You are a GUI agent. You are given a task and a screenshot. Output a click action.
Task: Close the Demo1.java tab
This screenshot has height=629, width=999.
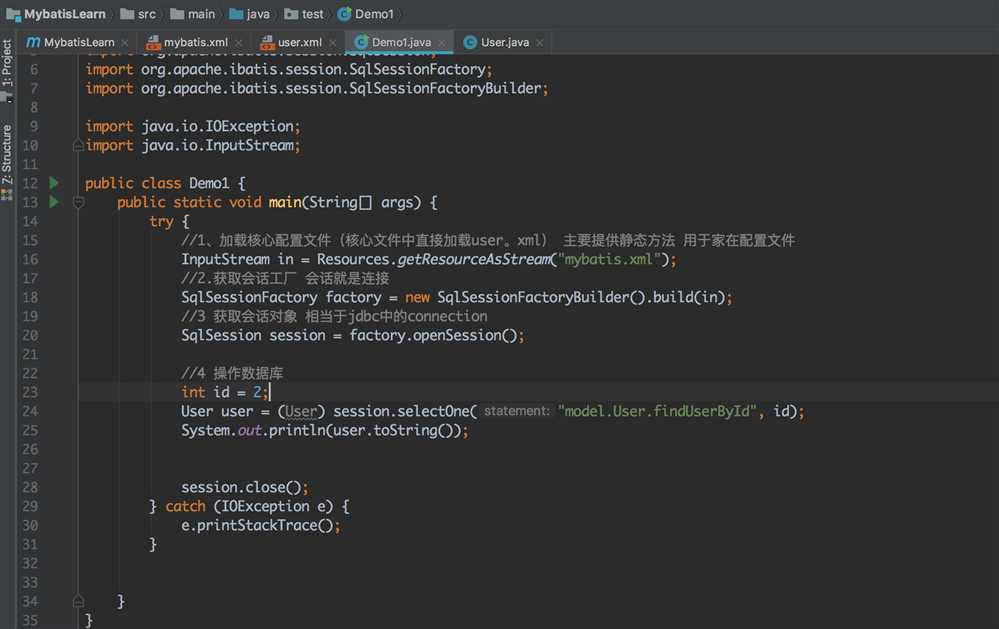click(442, 43)
